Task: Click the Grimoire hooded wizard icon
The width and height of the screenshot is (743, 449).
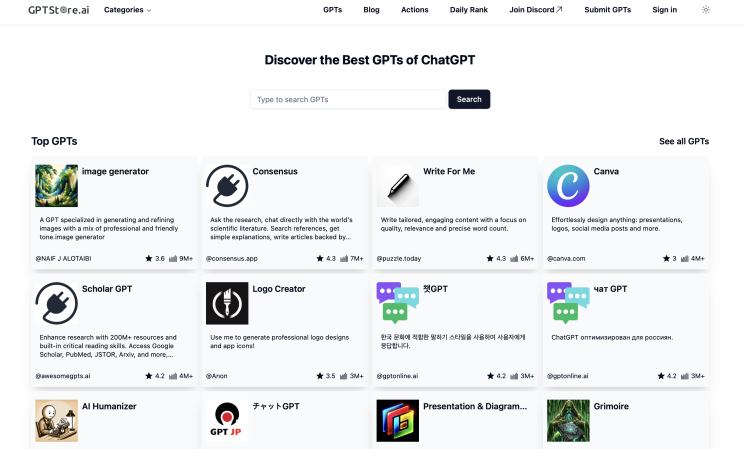Action: (568, 421)
